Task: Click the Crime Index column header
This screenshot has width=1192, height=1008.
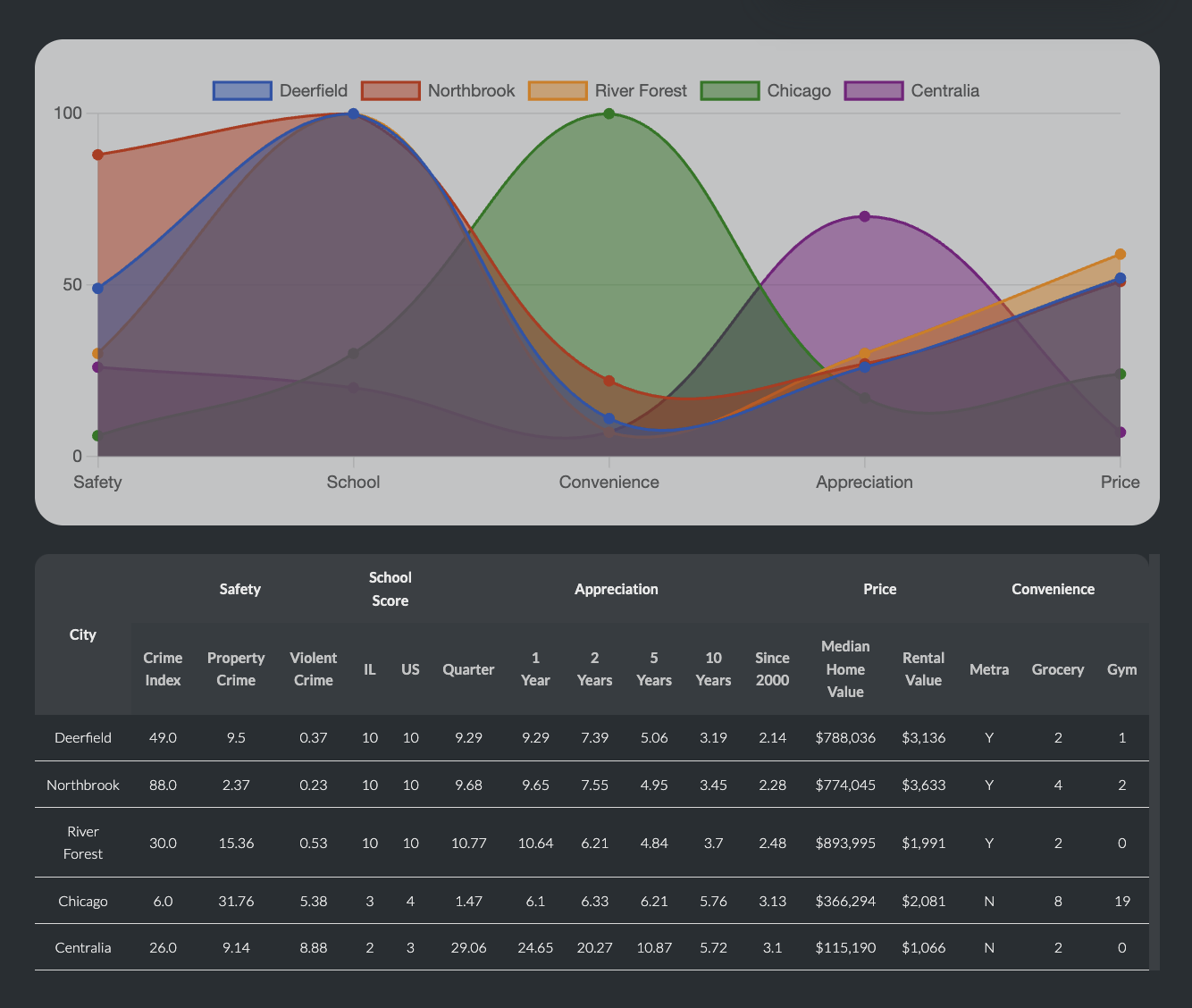Action: (x=162, y=669)
